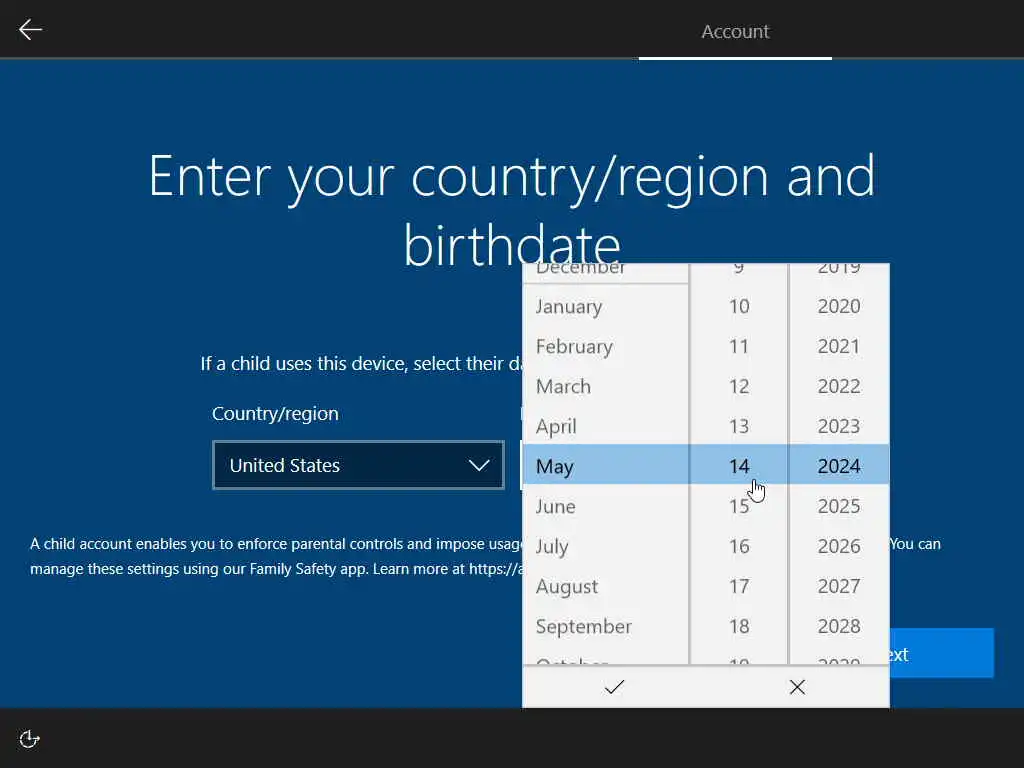This screenshot has width=1024, height=768.
Task: Pick day 15 in the day column
Action: tap(739, 506)
